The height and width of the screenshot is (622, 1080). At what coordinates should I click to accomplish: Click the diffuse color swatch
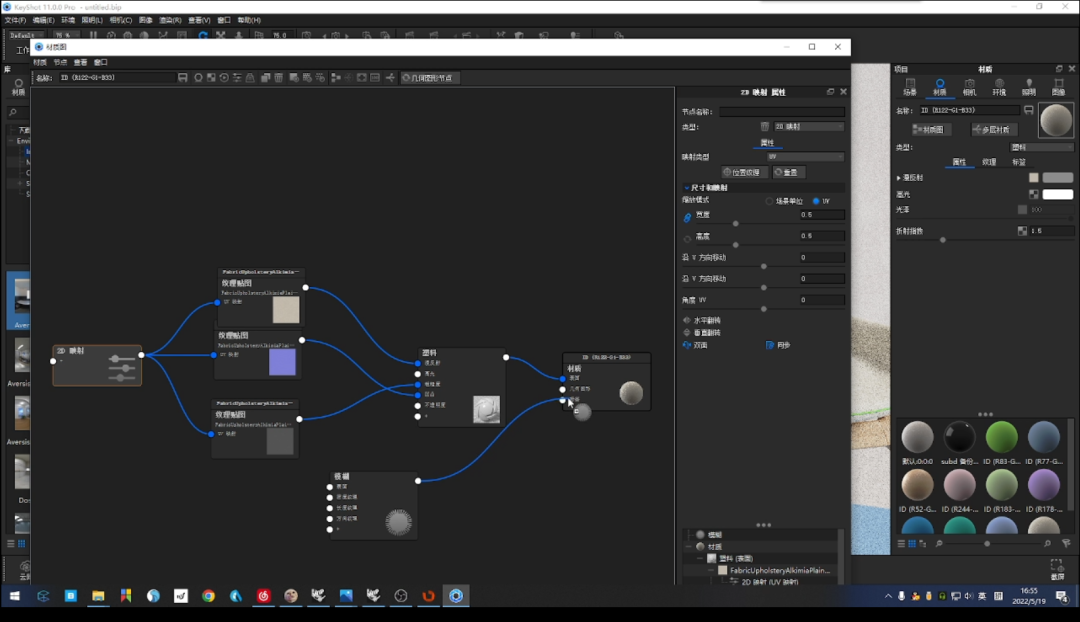1057,178
